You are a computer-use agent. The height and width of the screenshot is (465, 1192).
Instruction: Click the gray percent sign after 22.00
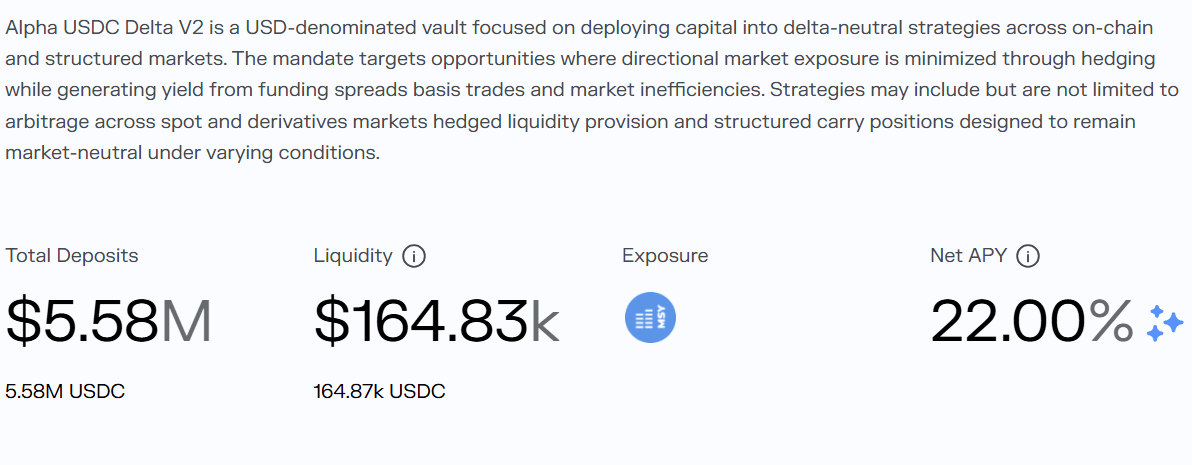(x=1111, y=321)
